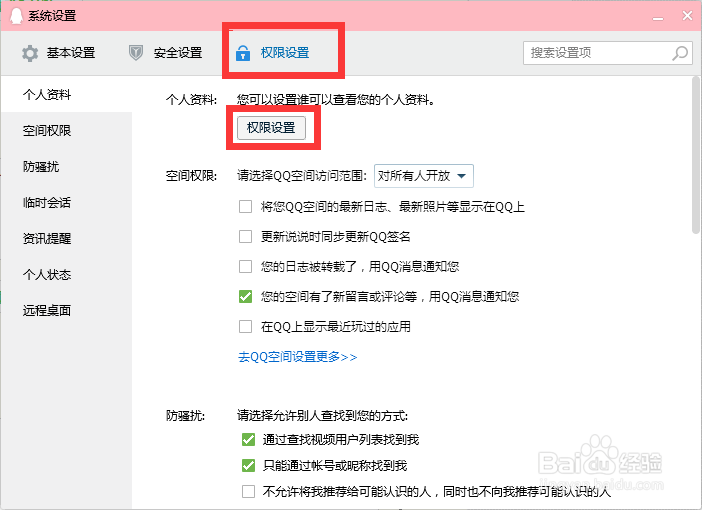Screen dimensions: 702x510
Task: Click the 权限设置 button under 个人资料
Action: [x=271, y=128]
